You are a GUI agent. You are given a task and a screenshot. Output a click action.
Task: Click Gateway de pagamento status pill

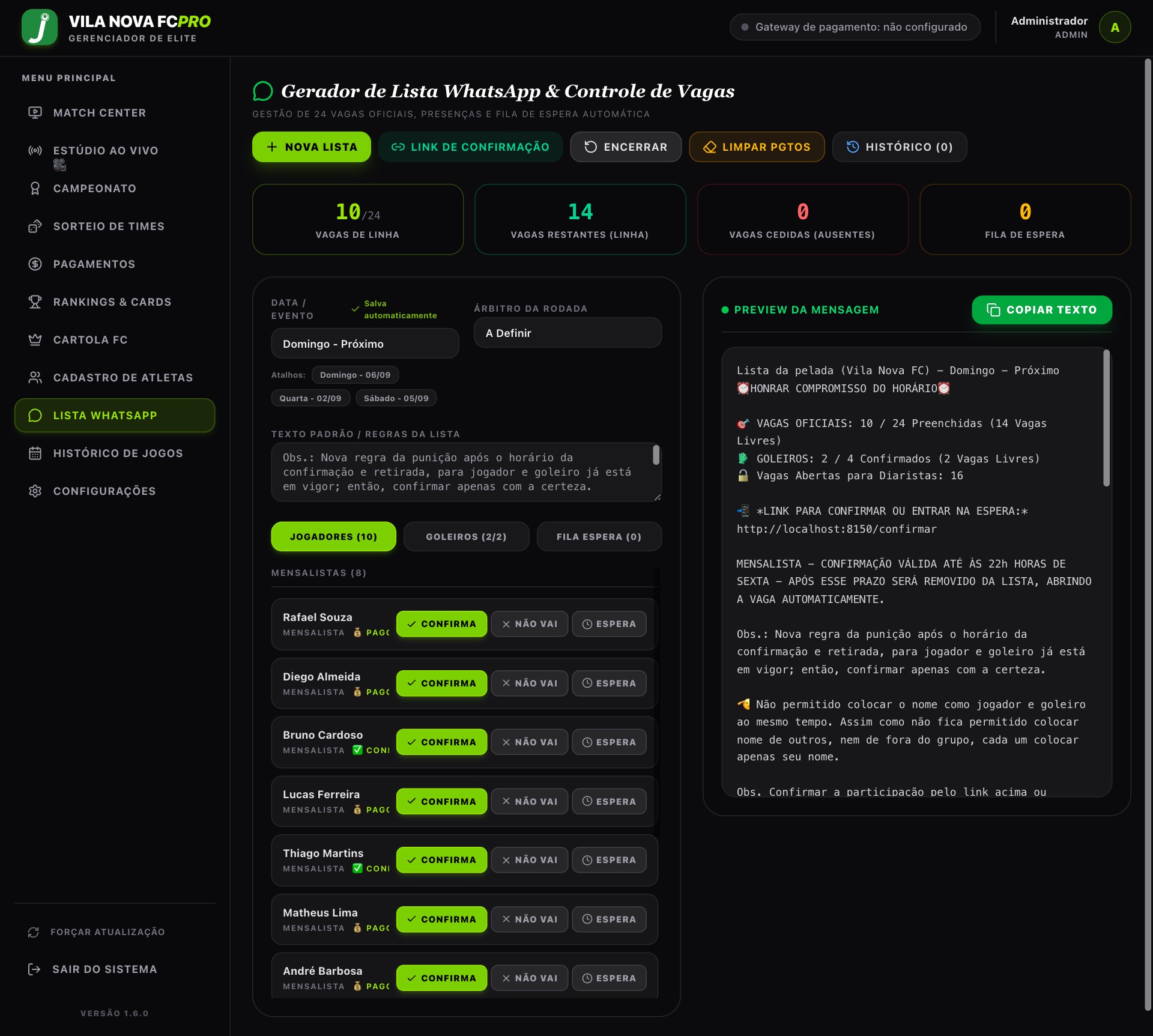[x=855, y=28]
